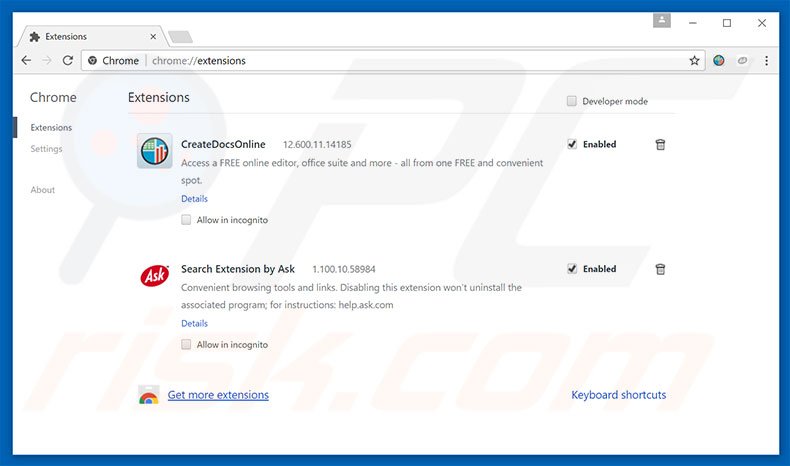Enable Developer mode checkbox
Screen dimensions: 790x466
coord(571,101)
